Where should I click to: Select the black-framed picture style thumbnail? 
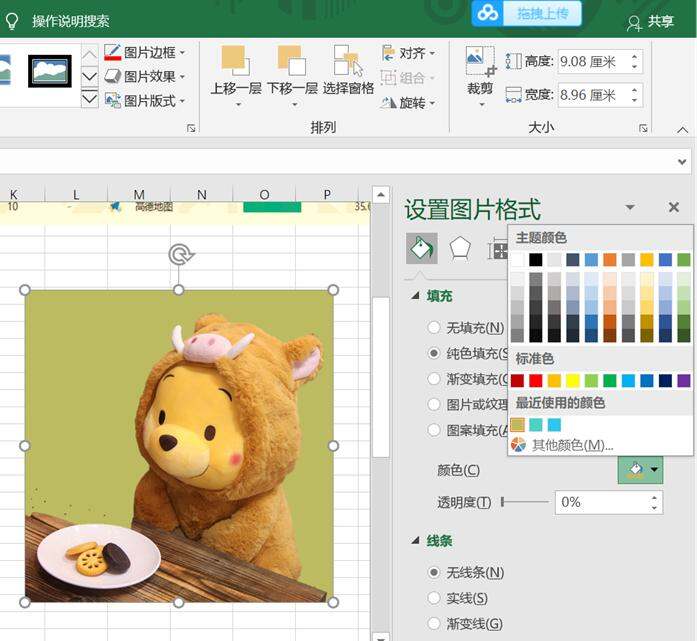tap(50, 71)
